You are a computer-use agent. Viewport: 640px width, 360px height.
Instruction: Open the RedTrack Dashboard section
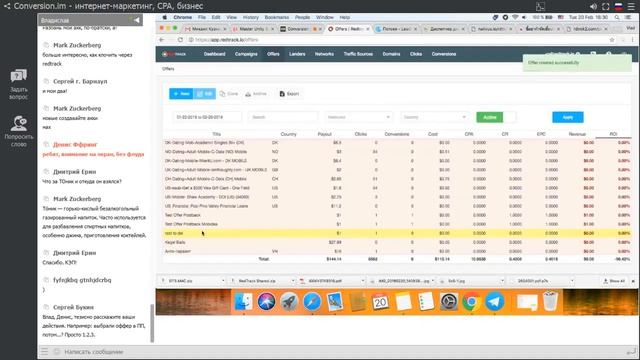click(x=214, y=54)
